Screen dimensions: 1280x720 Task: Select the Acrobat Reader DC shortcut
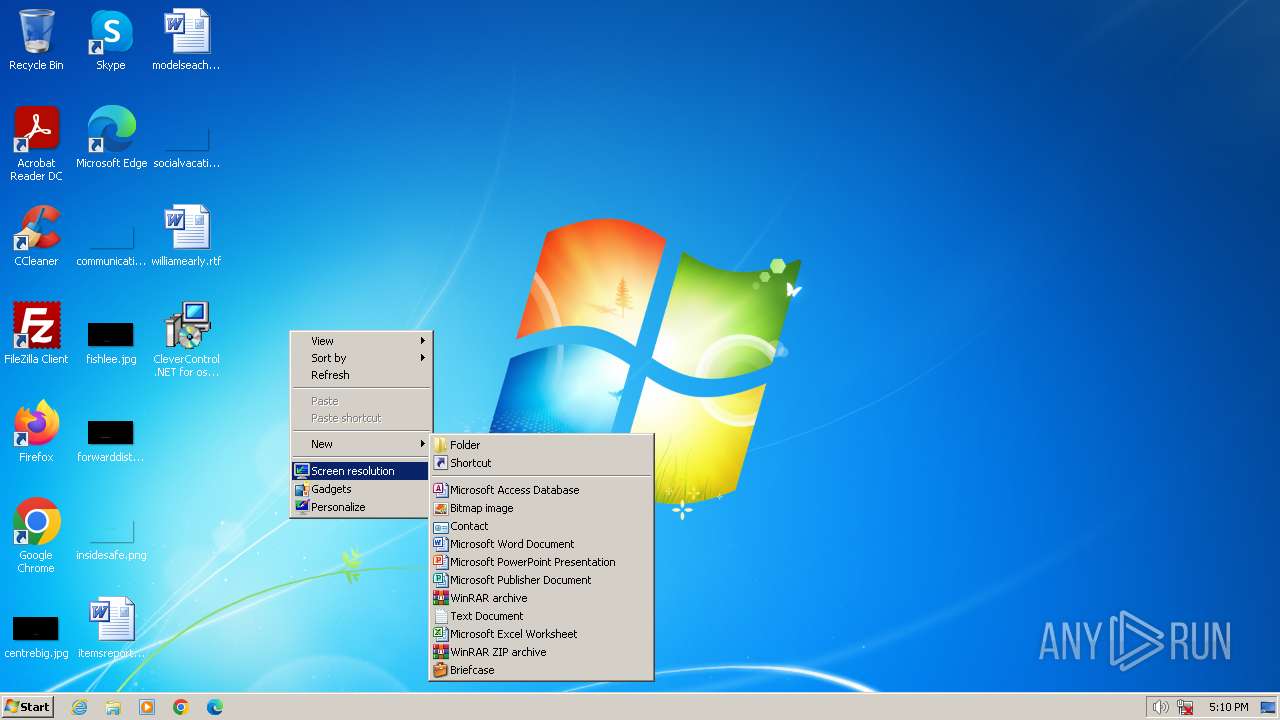(x=36, y=144)
